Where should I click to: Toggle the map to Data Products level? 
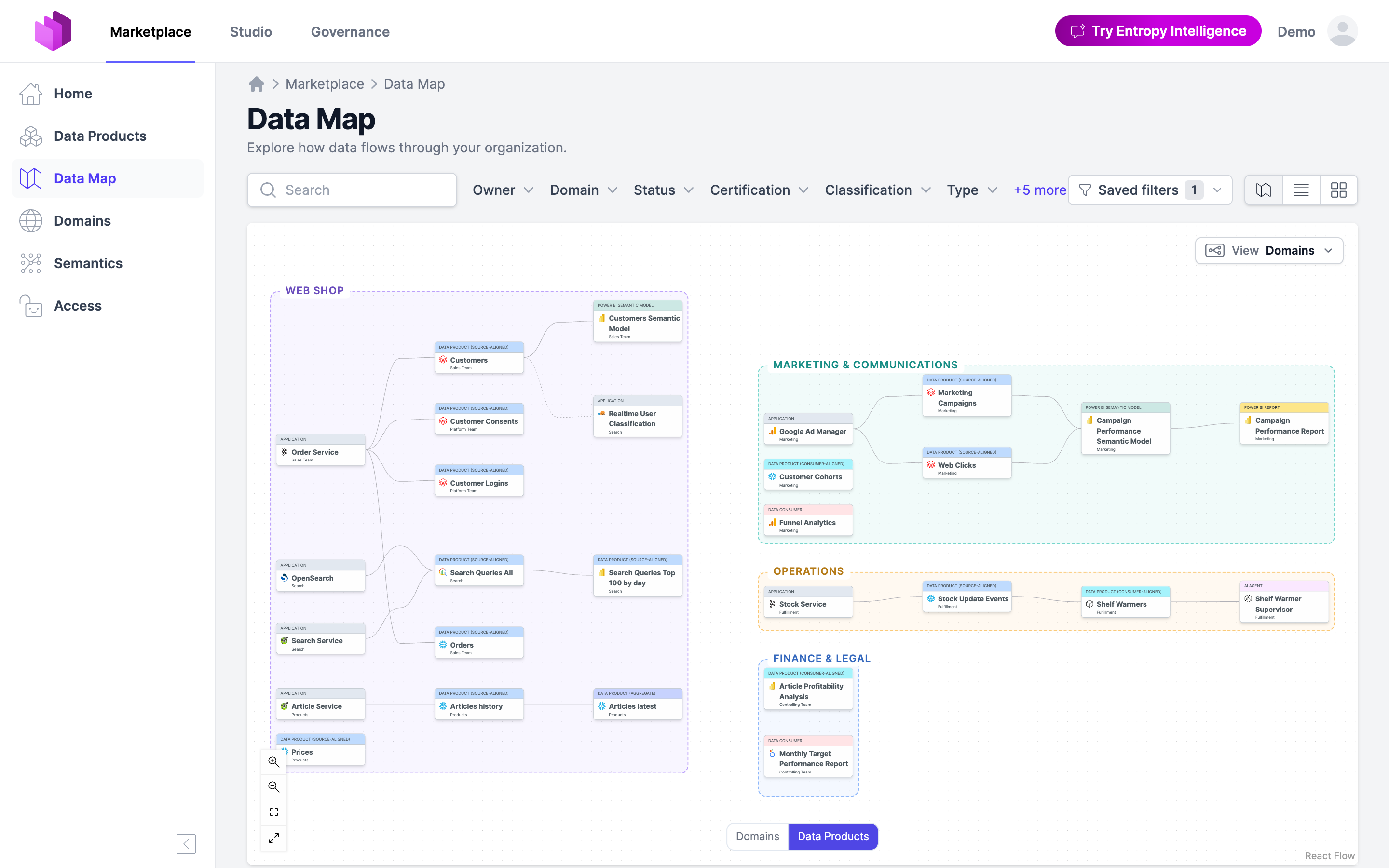833,837
